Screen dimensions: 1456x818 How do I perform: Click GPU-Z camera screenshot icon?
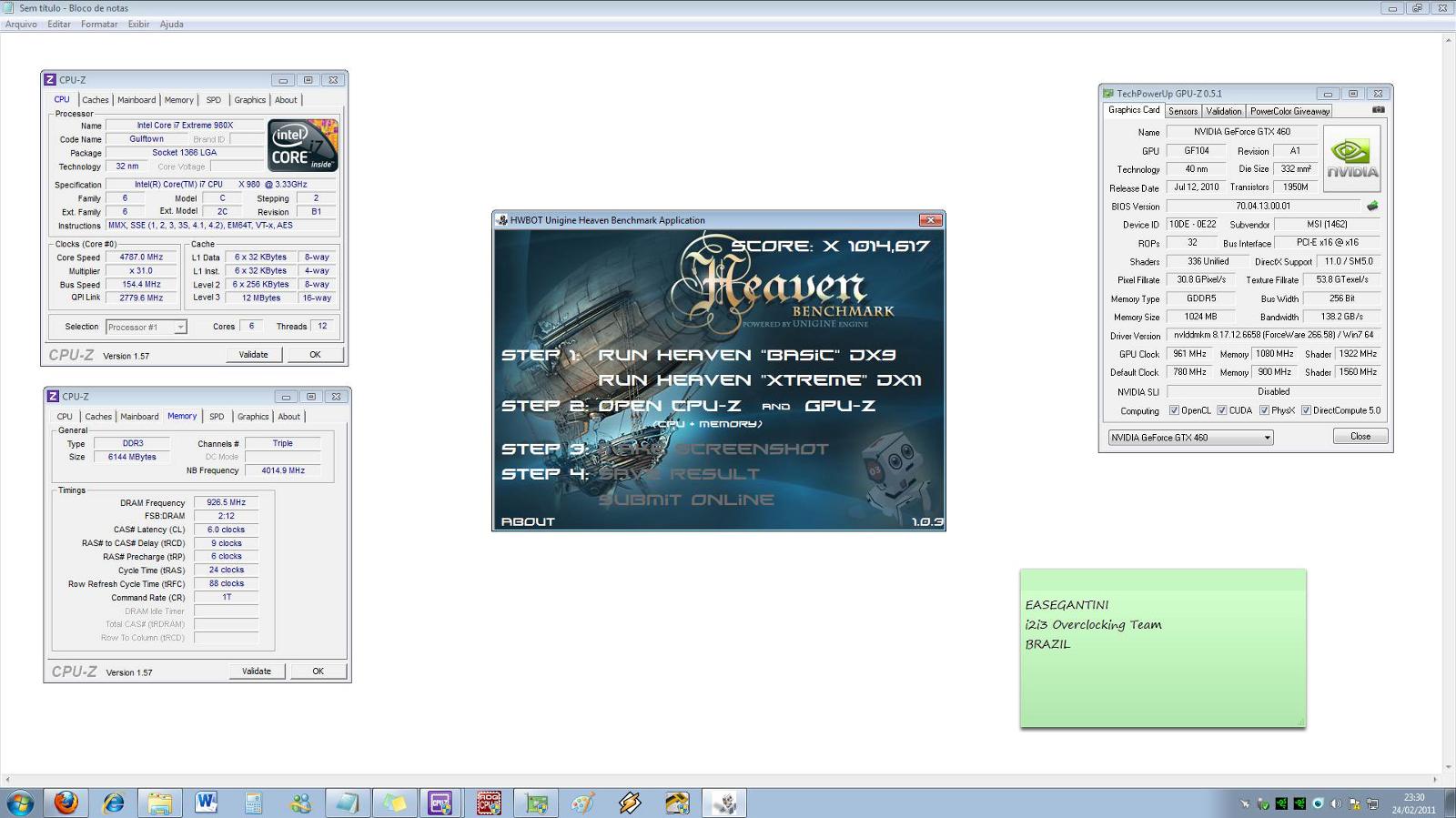click(x=1378, y=109)
